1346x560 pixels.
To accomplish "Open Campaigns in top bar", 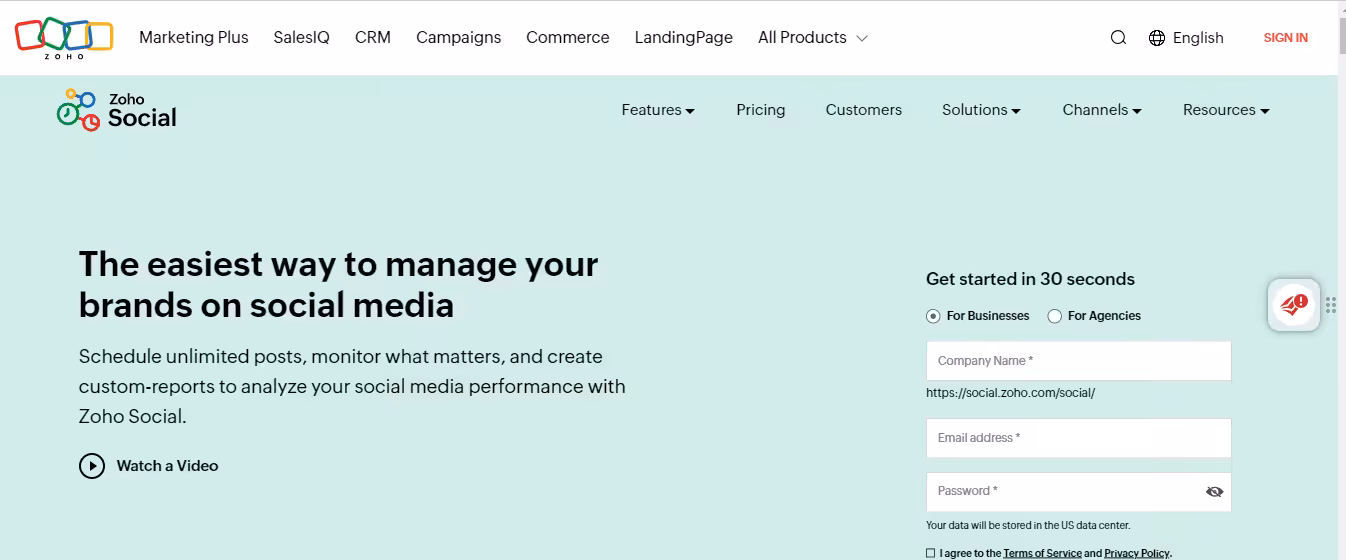I will pos(459,38).
